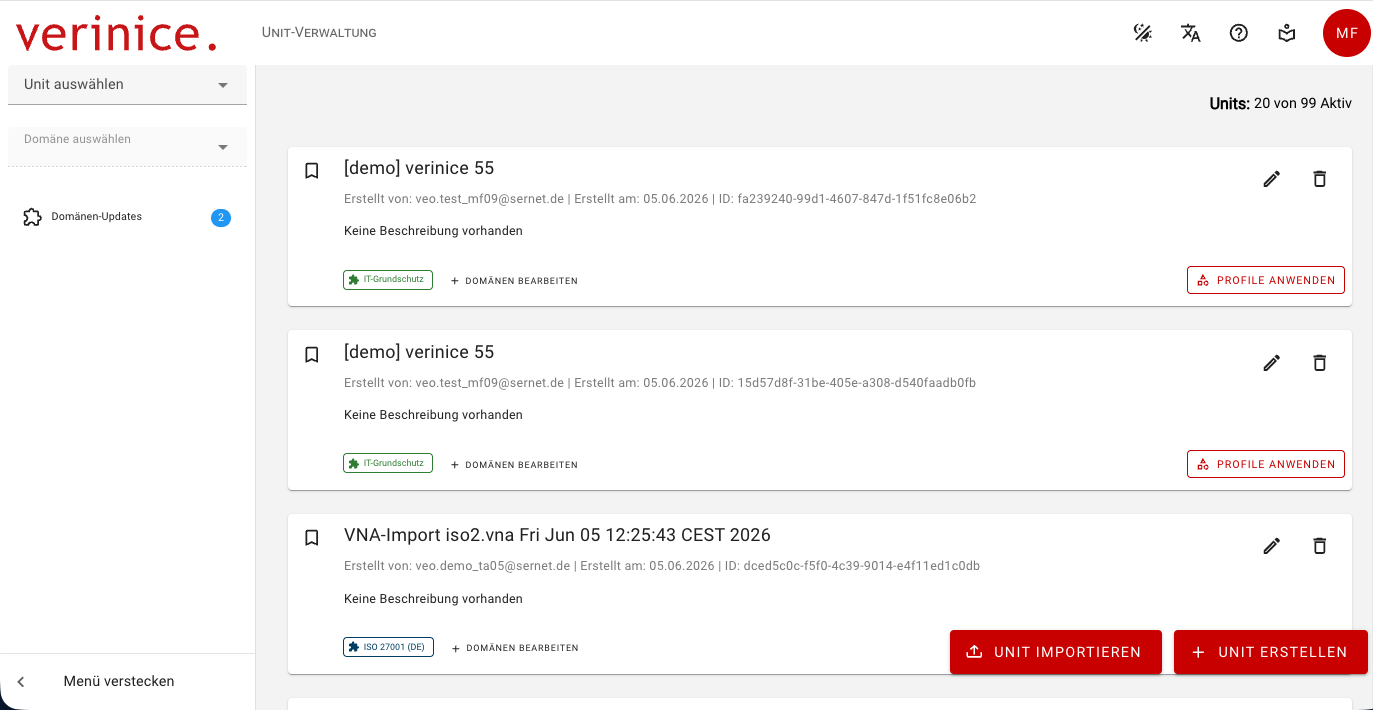Open the documentation reader book icon
The height and width of the screenshot is (710, 1373).
point(1287,33)
